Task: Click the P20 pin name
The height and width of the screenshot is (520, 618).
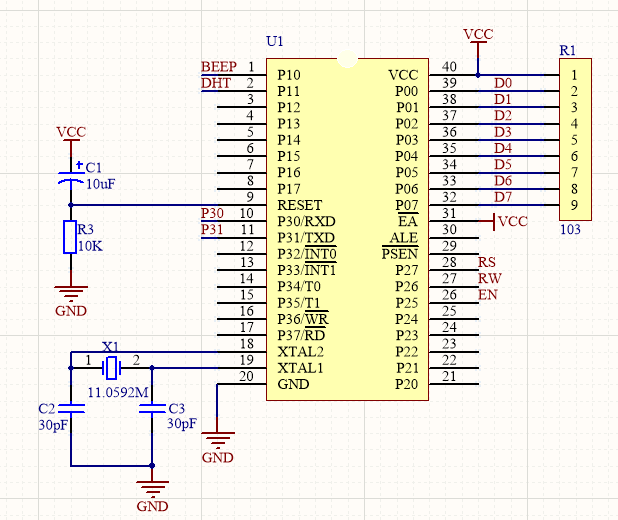Action: click(x=407, y=384)
